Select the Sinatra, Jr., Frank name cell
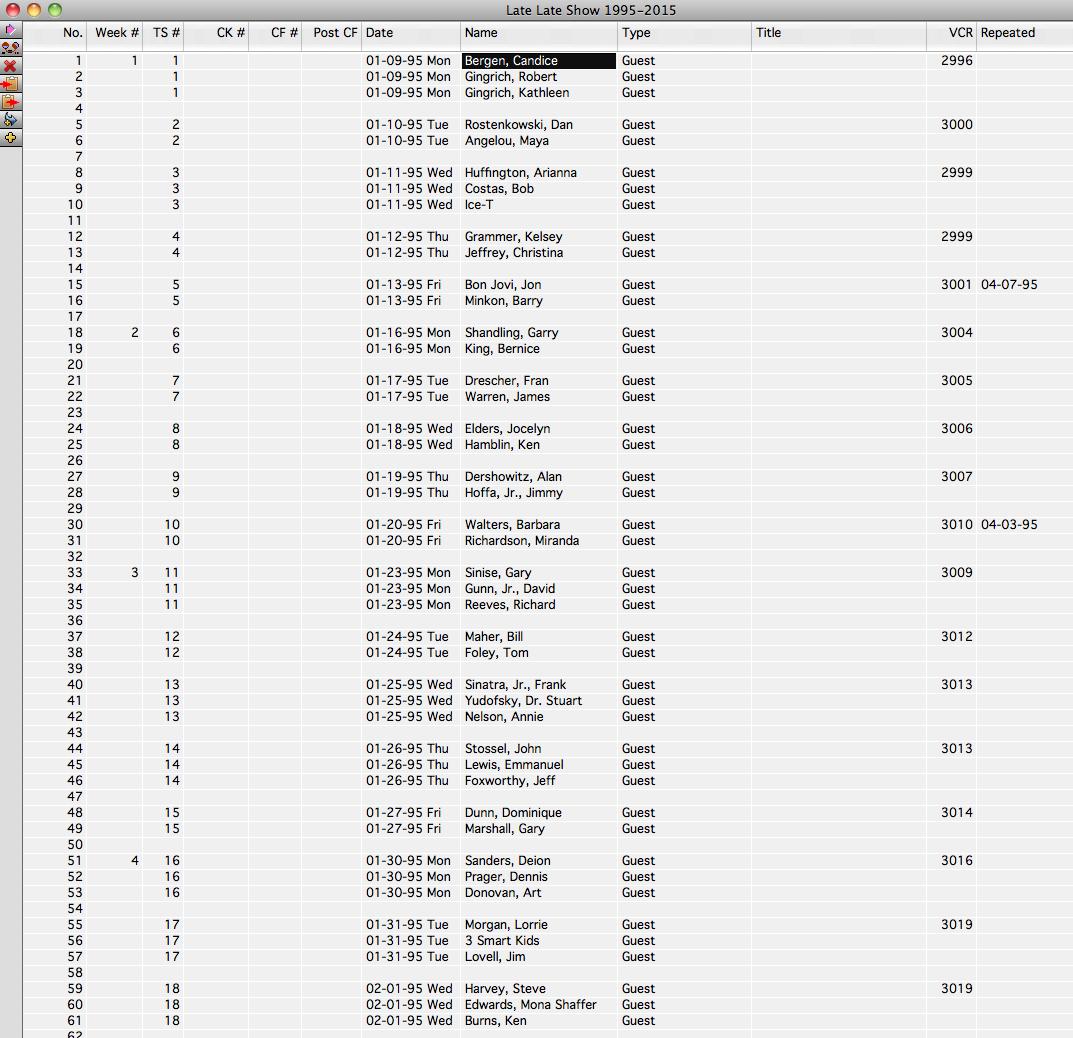Screen dimensions: 1073x1038 [x=539, y=684]
